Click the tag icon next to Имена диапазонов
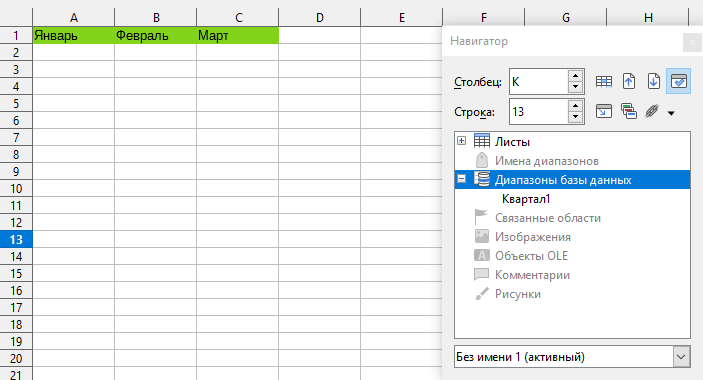The height and width of the screenshot is (380, 703). point(482,160)
